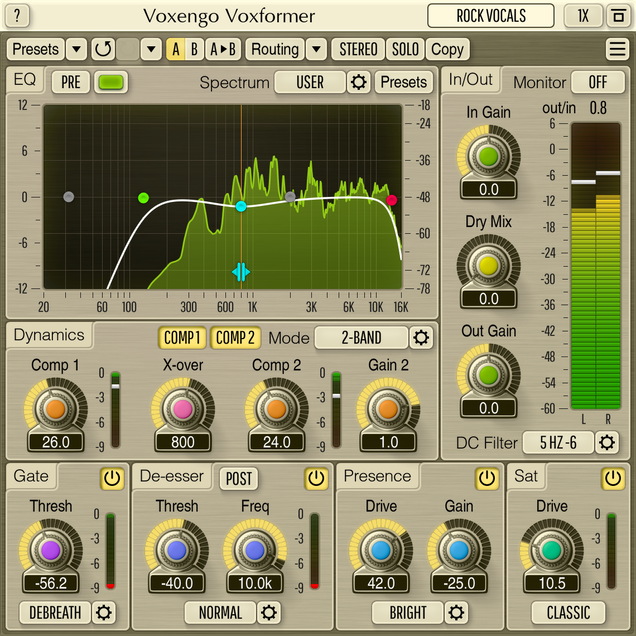Click the 1X oversampling button

point(583,16)
